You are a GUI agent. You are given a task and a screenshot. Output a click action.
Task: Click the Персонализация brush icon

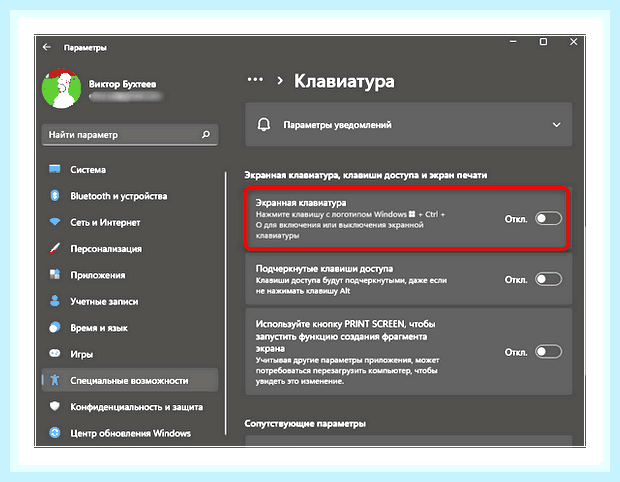pos(55,248)
